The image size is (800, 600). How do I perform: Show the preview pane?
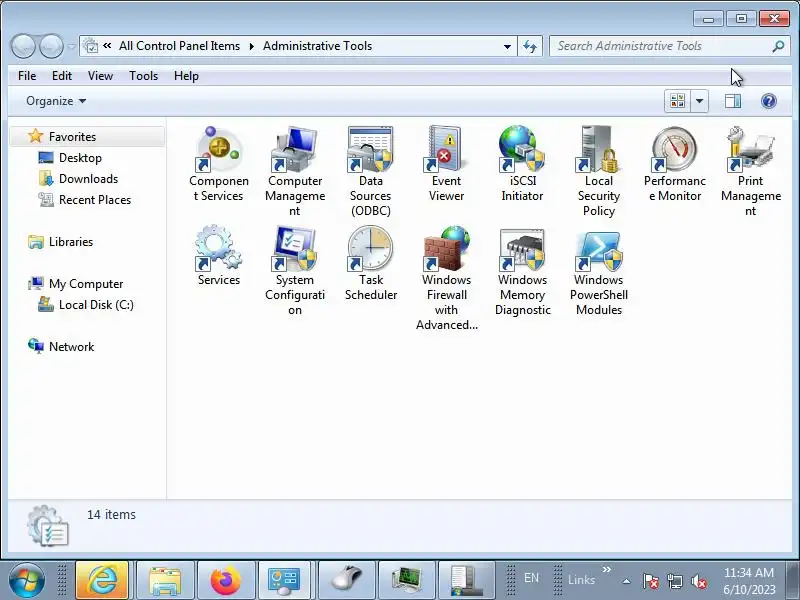(x=733, y=101)
